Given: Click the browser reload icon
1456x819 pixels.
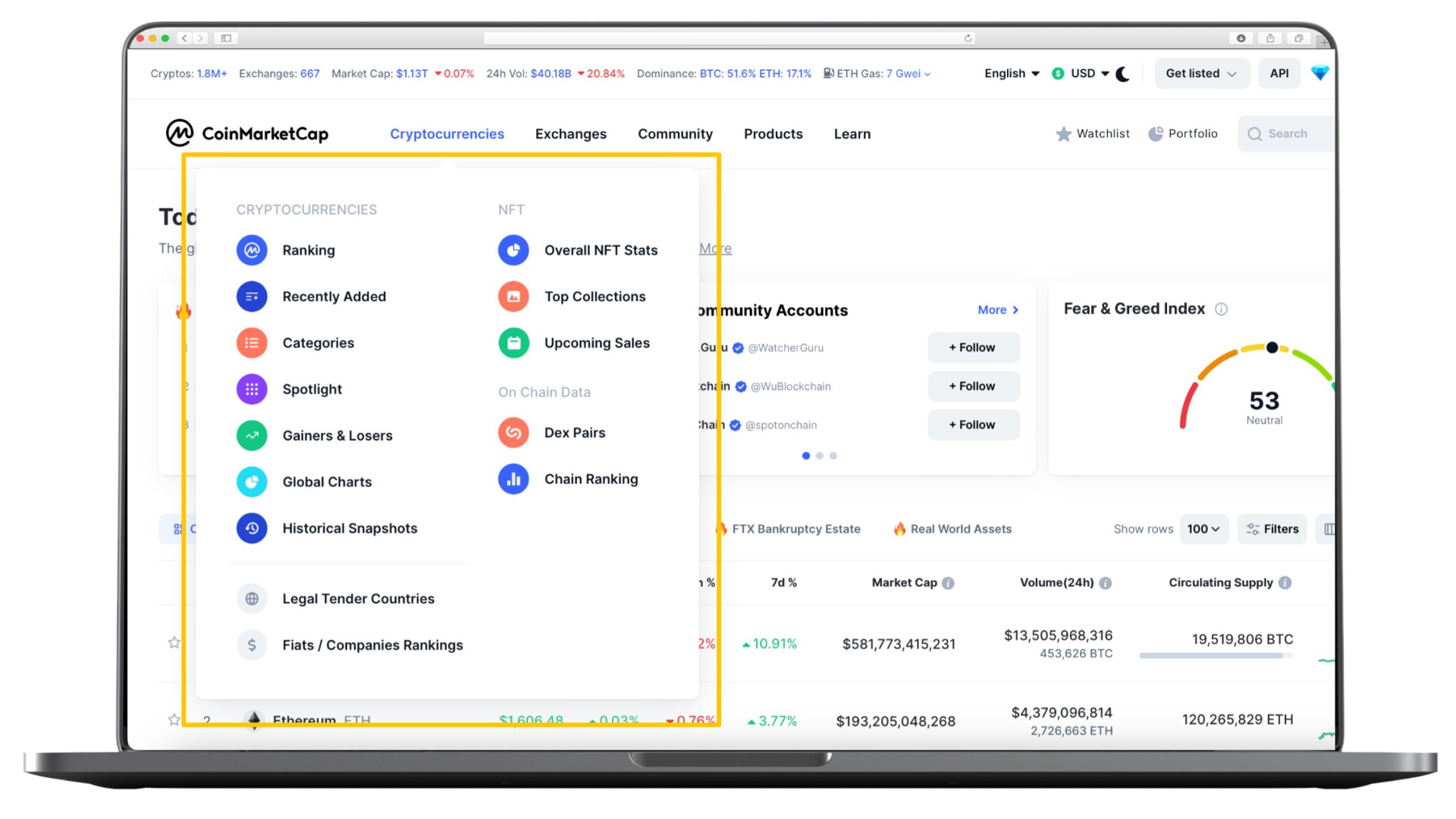Looking at the screenshot, I should click(968, 38).
